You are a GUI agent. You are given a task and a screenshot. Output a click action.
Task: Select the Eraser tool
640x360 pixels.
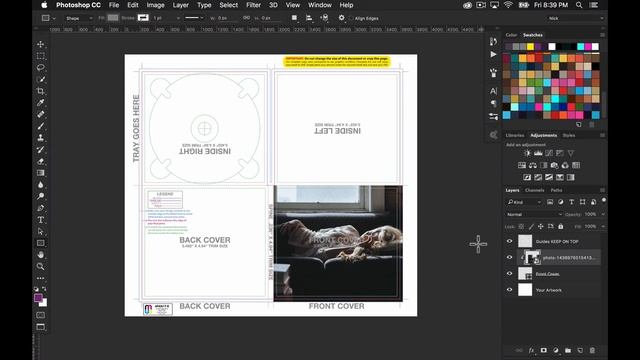click(40, 161)
